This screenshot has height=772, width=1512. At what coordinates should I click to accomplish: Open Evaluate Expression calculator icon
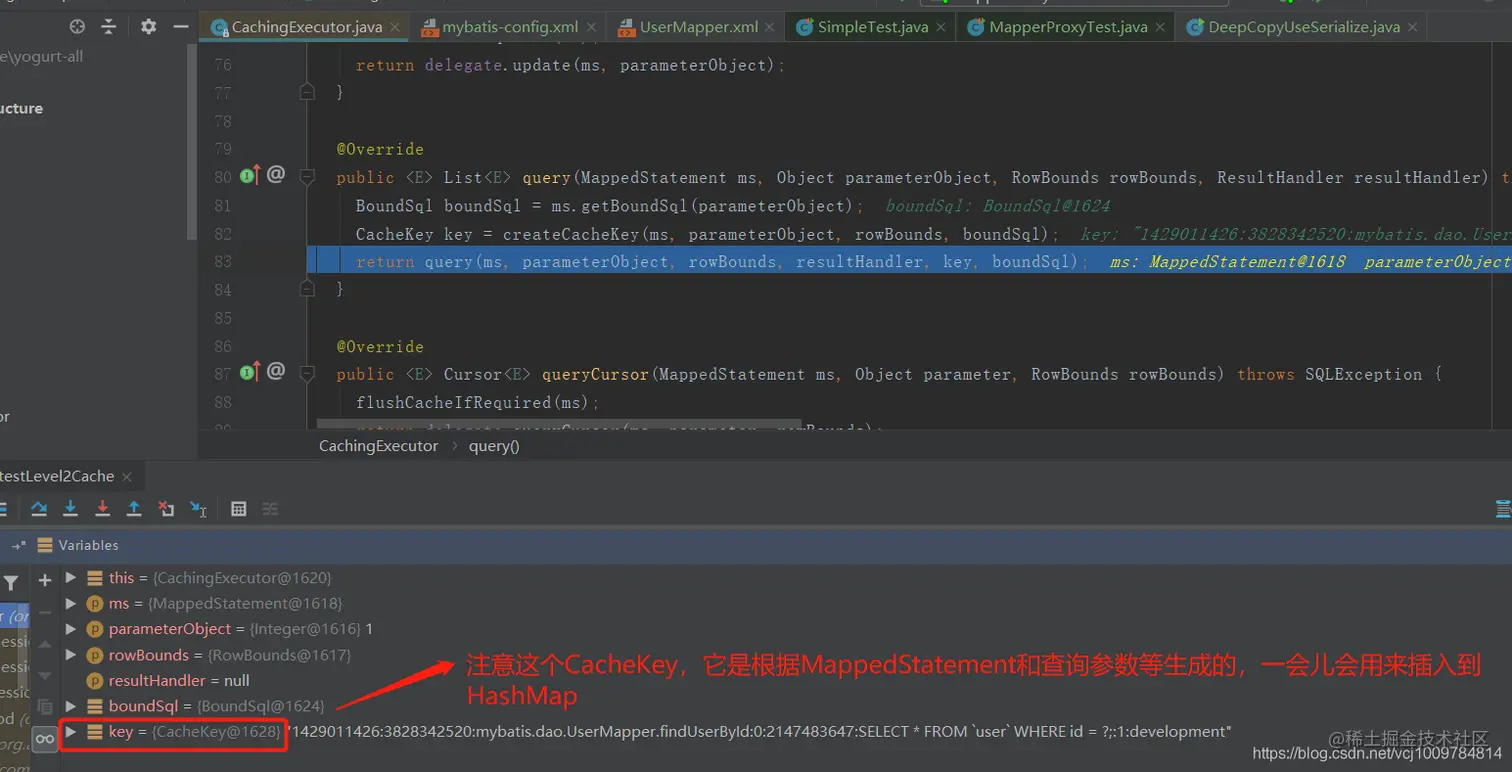pyautogui.click(x=238, y=509)
